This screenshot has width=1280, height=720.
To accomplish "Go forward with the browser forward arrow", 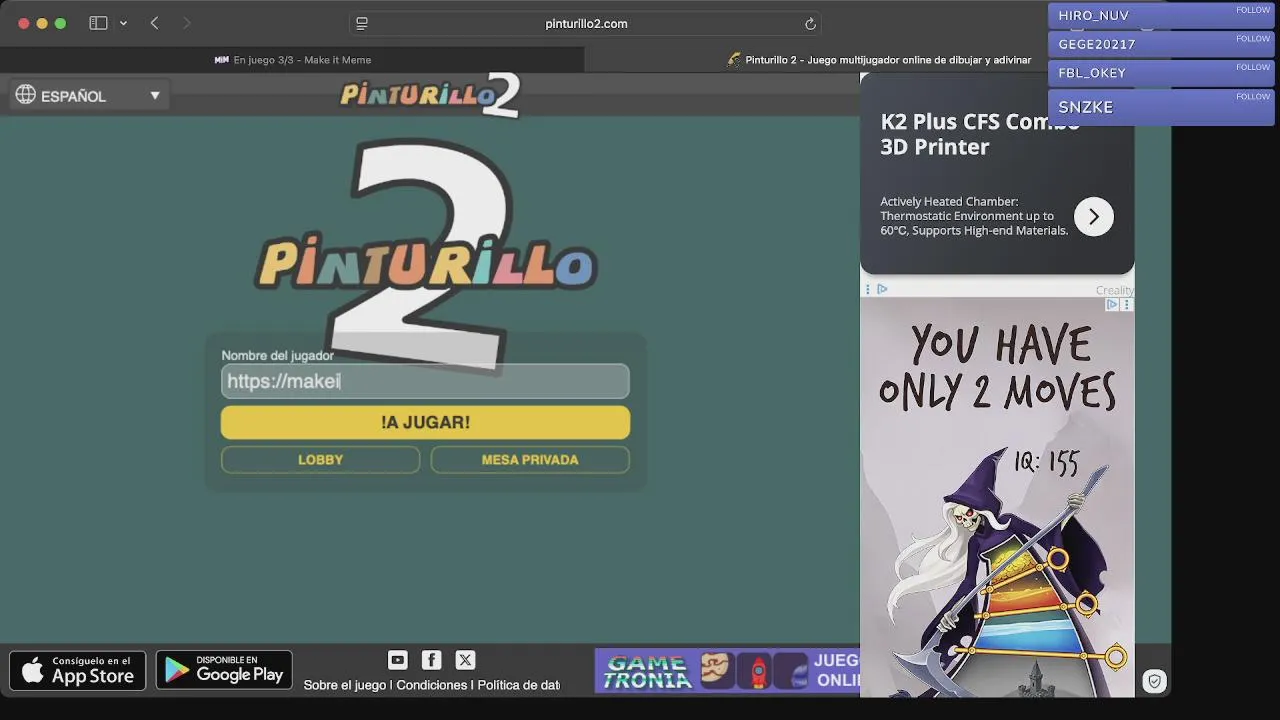I will [186, 23].
